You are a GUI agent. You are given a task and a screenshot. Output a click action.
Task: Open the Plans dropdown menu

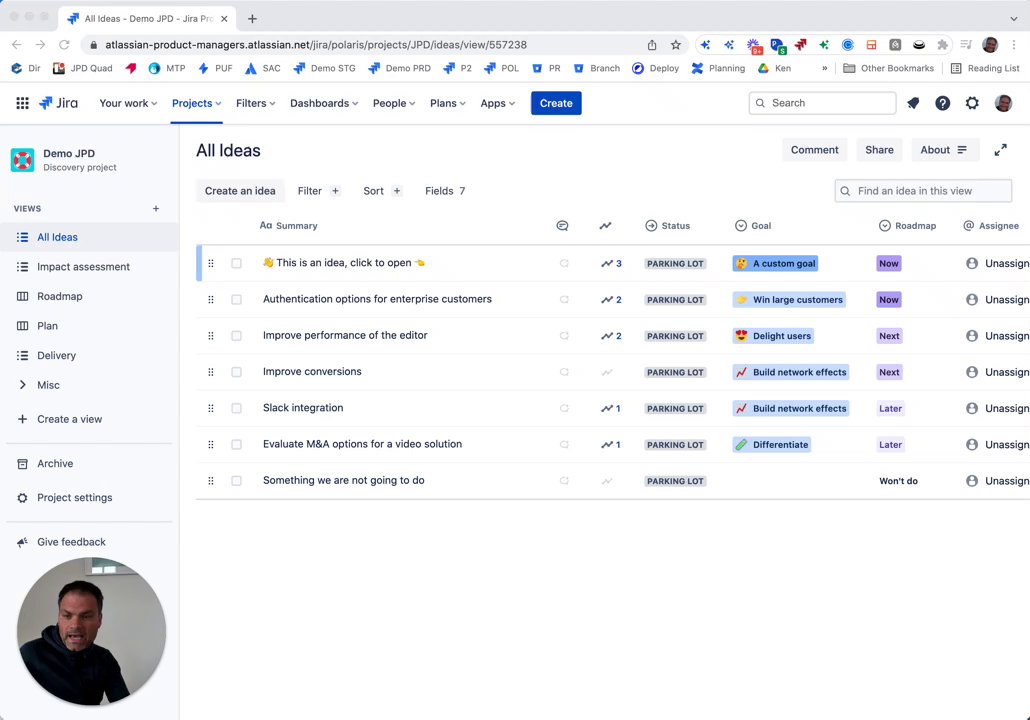click(448, 103)
